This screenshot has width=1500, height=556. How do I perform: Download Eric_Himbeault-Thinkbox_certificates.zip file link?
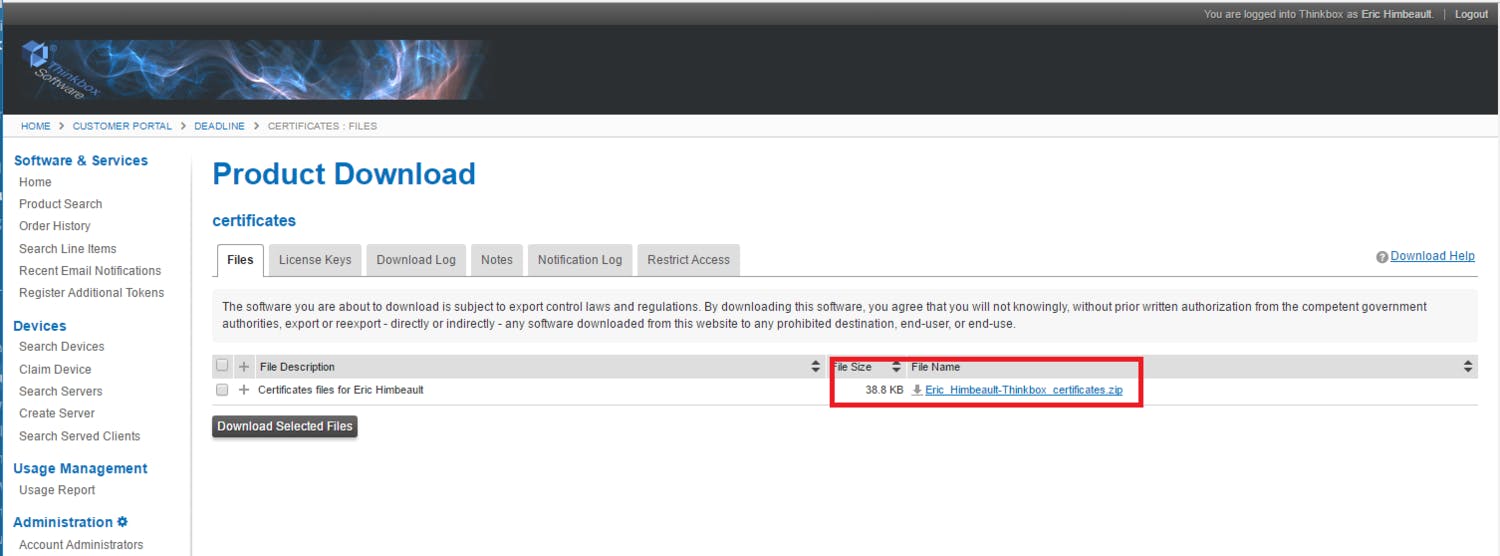[1024, 390]
